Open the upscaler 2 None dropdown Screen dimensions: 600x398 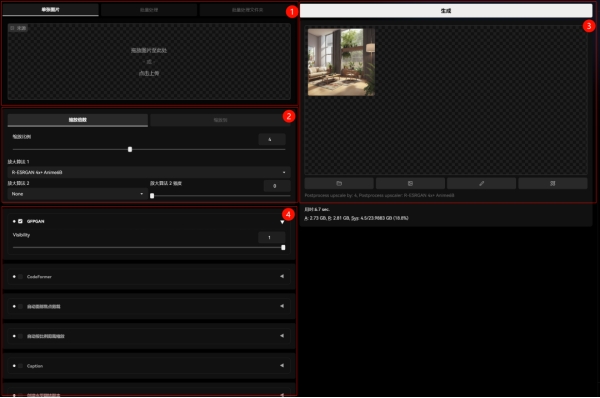tap(77, 194)
